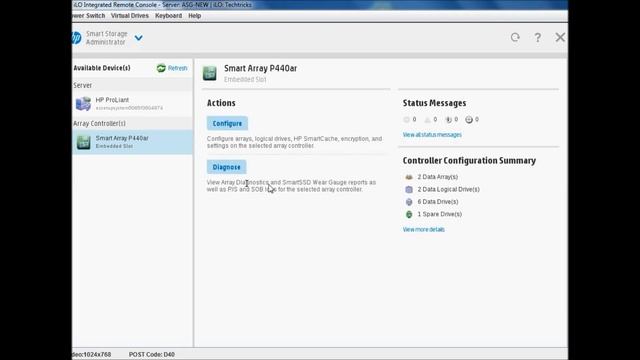Click the '2 Data Logical Drive(s)' text
The width and height of the screenshot is (640, 360).
pos(449,189)
